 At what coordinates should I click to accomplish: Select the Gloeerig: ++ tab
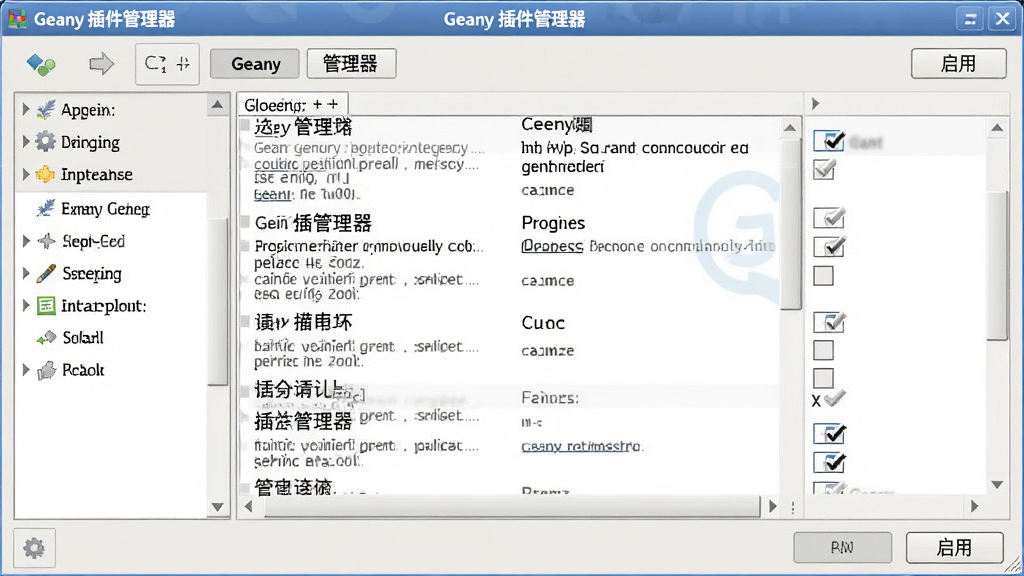click(x=292, y=104)
